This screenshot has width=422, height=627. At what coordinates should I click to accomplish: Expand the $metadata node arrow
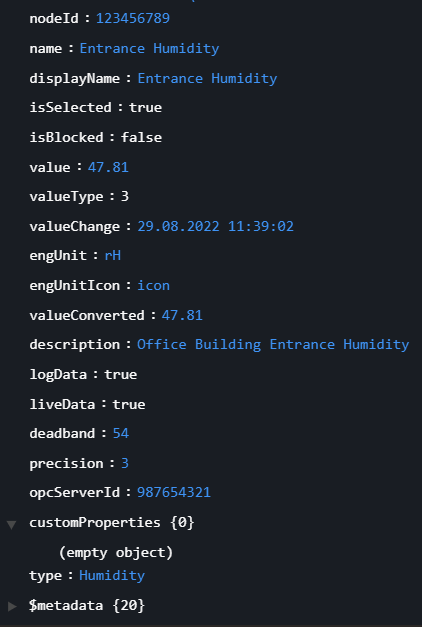pyautogui.click(x=12, y=606)
